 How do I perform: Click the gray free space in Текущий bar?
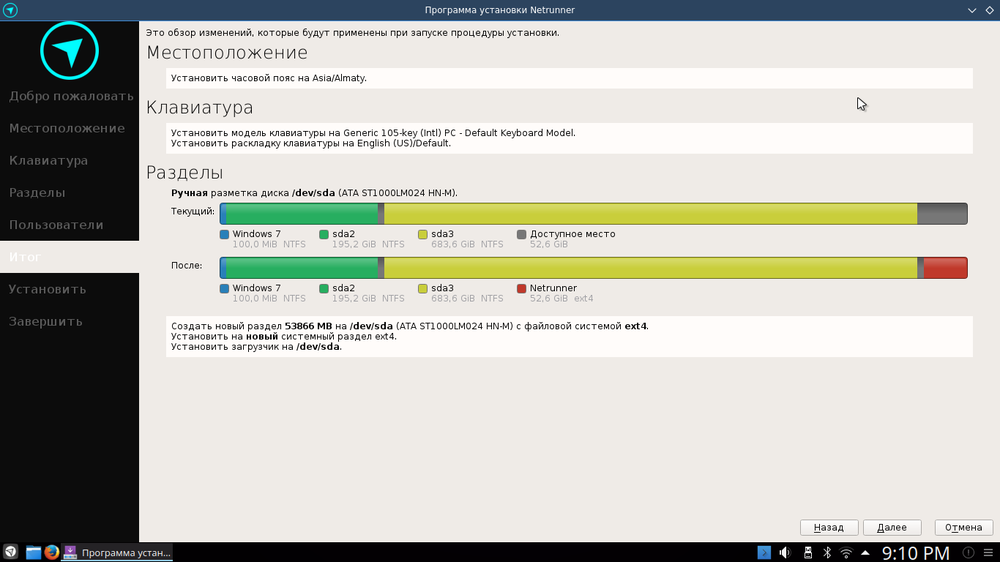942,214
